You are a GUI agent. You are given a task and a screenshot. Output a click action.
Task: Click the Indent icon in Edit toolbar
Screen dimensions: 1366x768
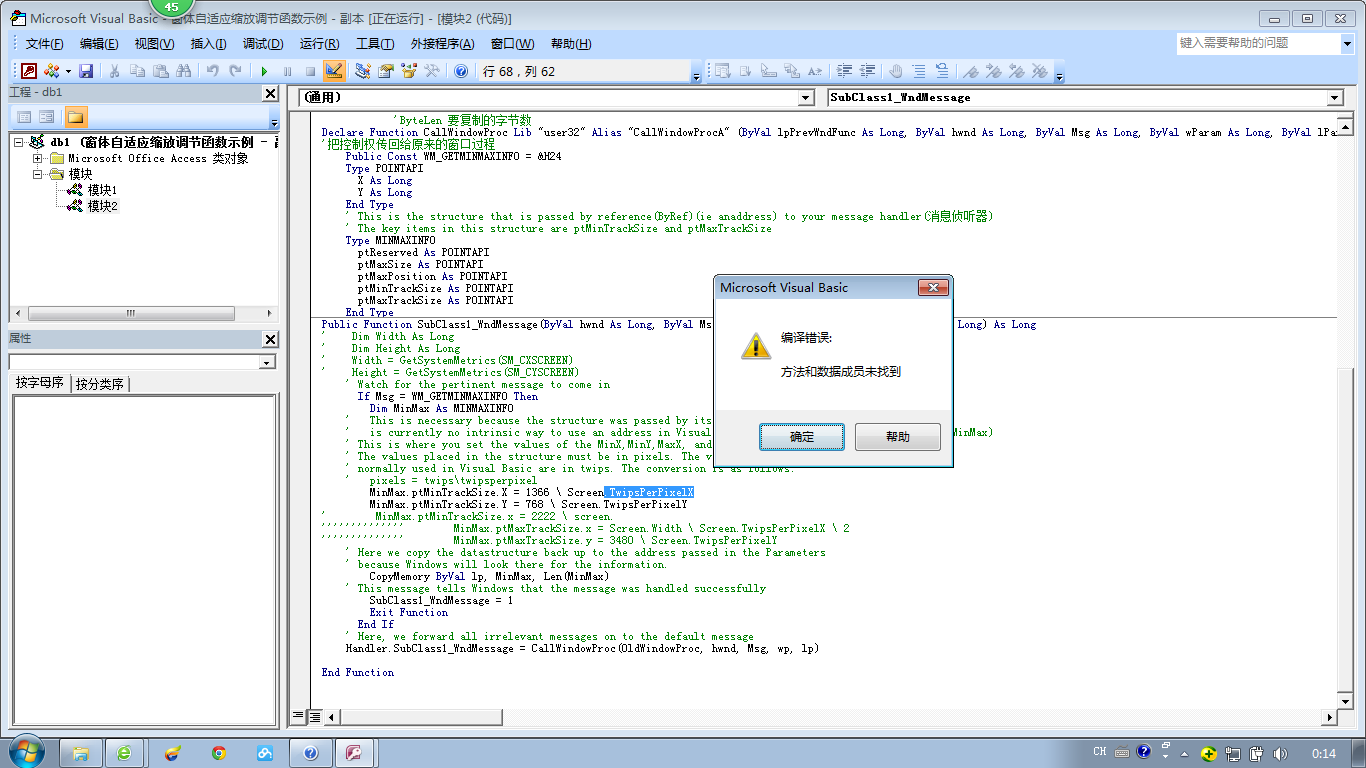click(844, 71)
